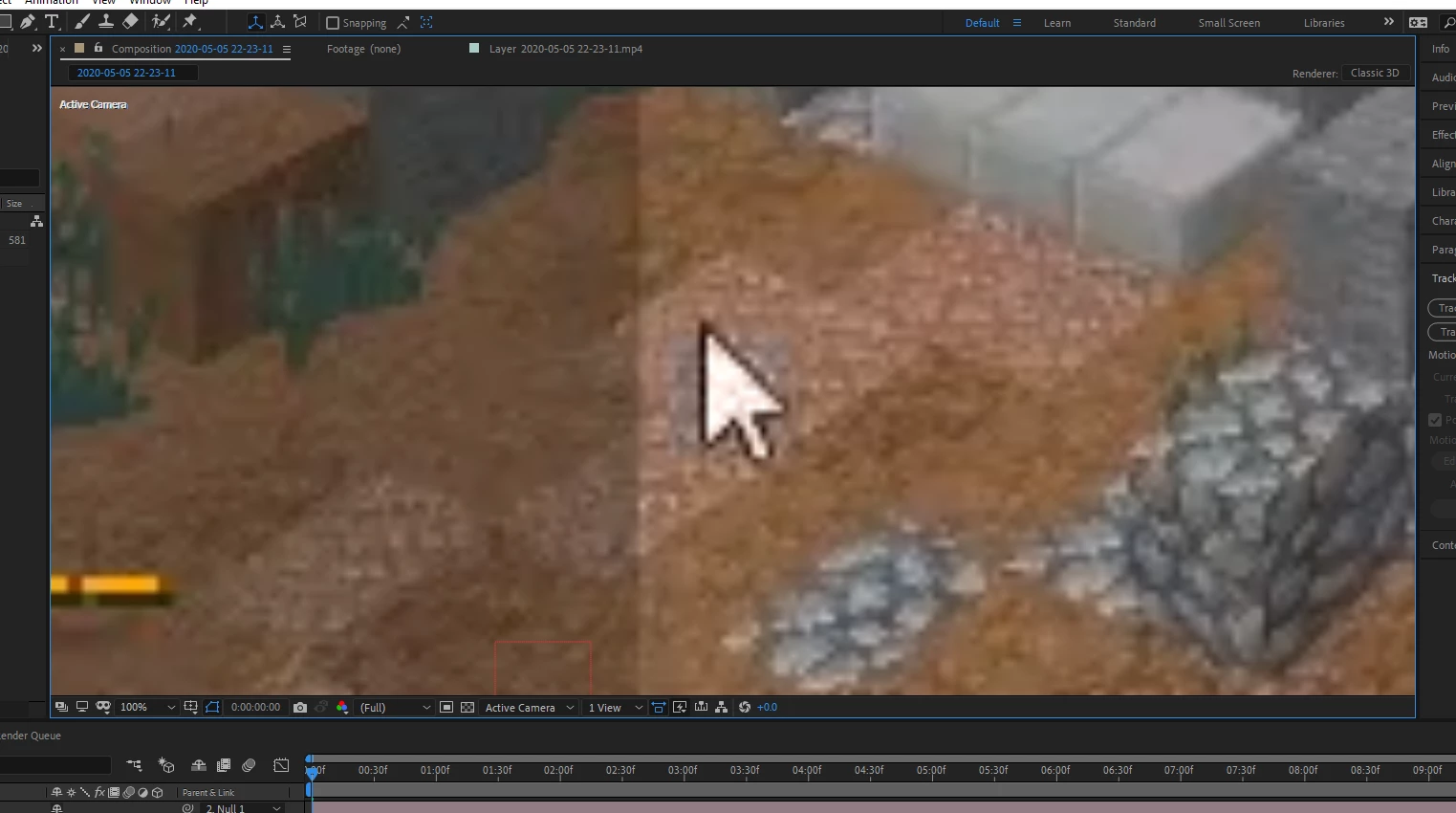Click the 2020-05-05 22-23-11 breadcrumb

(126, 73)
